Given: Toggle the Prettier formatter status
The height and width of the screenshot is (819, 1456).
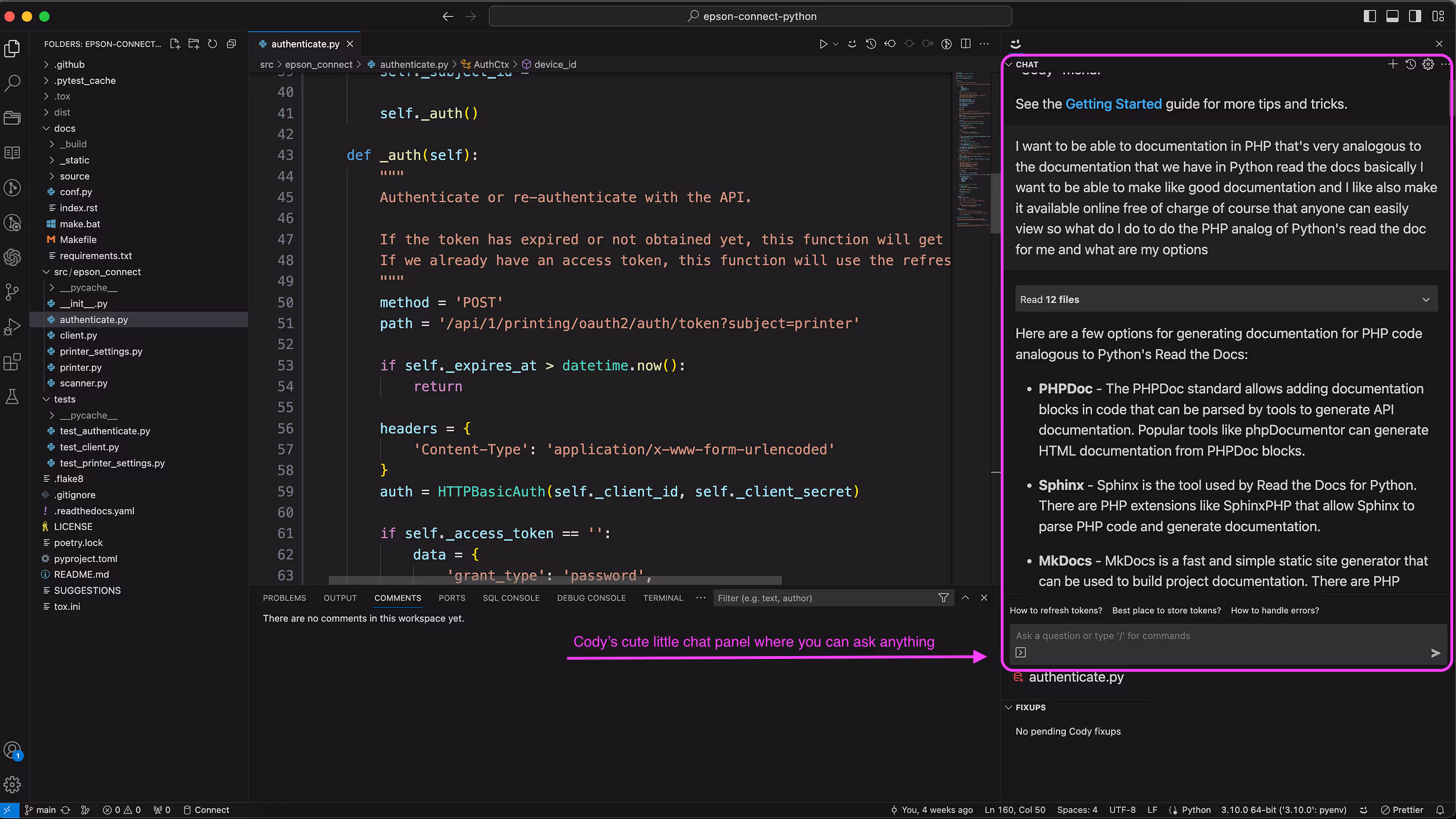Looking at the screenshot, I should click(1402, 810).
